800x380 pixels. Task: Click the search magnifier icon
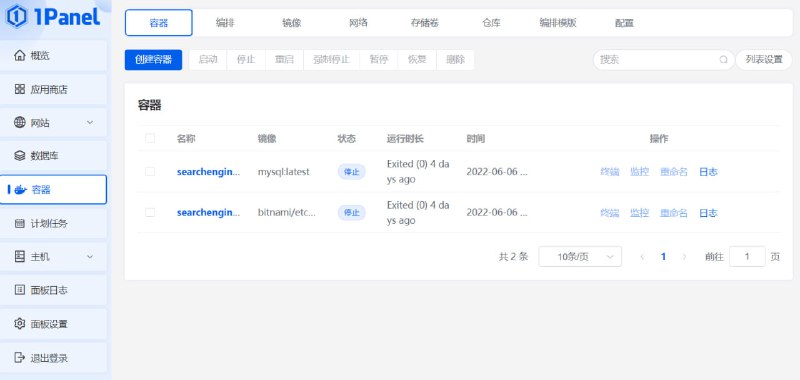tap(723, 60)
